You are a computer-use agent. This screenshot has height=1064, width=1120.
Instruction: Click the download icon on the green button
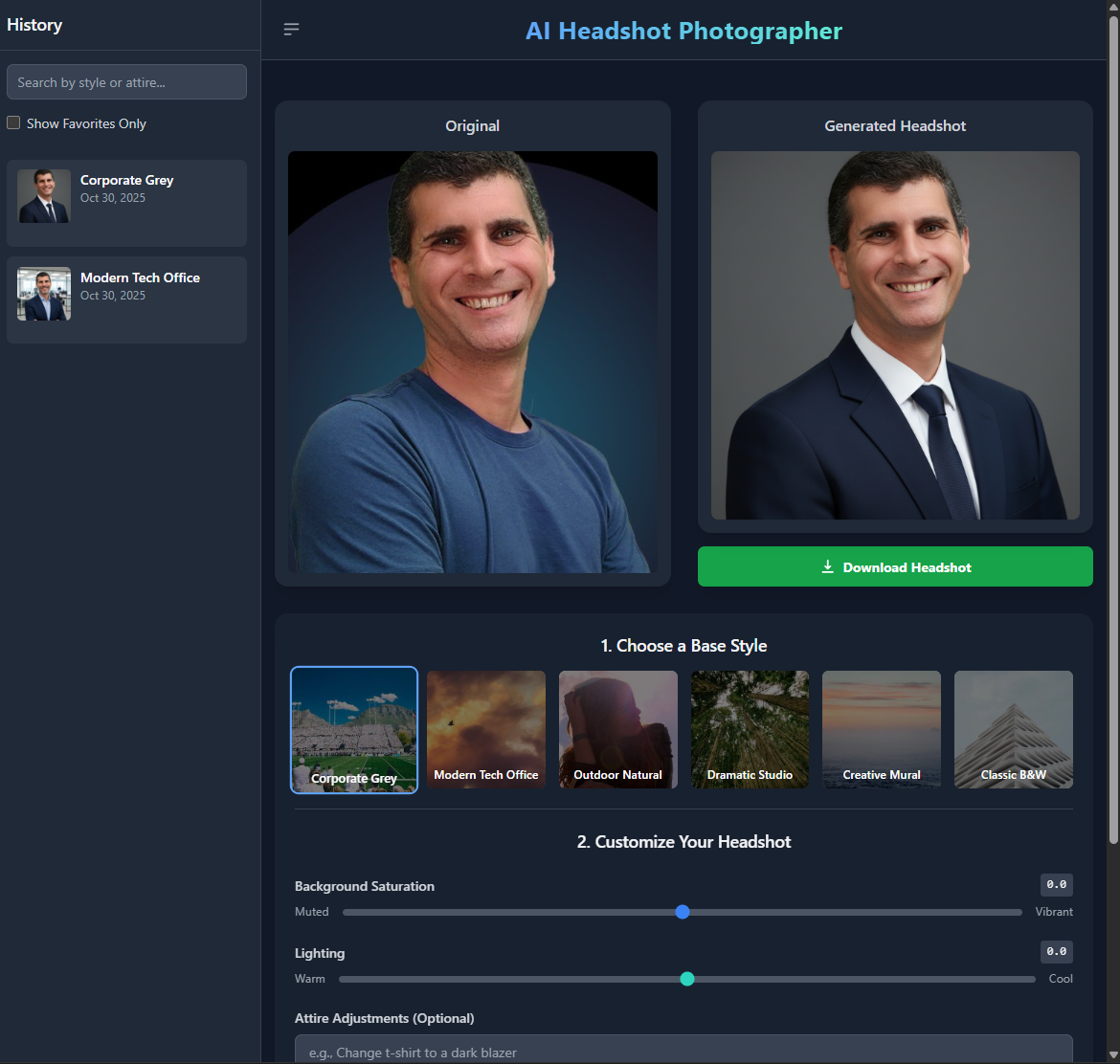pyautogui.click(x=828, y=567)
